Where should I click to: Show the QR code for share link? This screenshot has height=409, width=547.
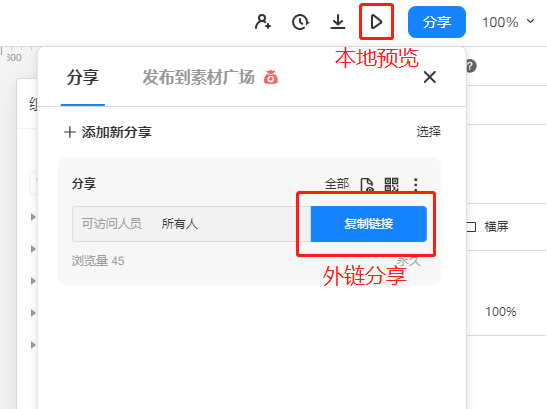point(391,184)
